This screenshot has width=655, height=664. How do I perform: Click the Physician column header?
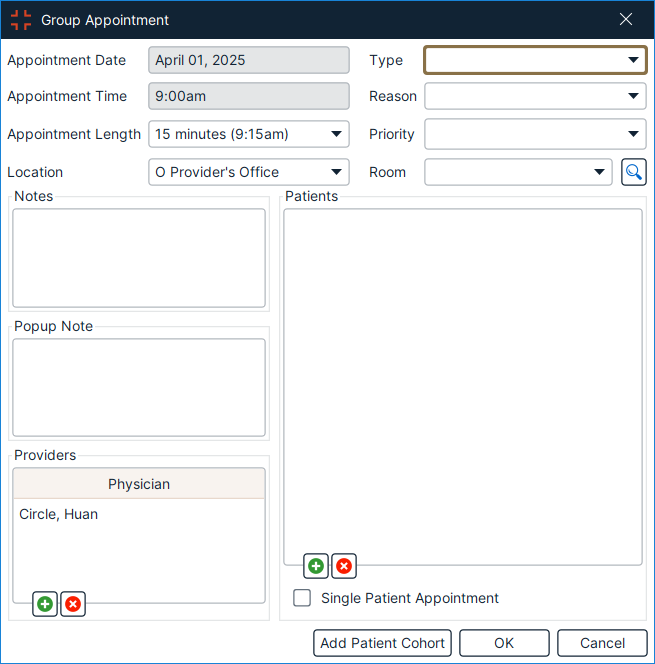coord(139,484)
